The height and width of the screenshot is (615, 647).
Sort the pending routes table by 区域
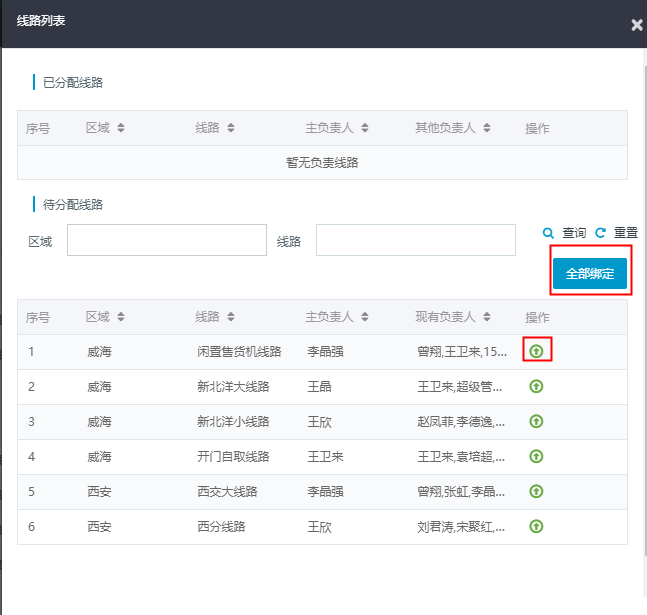[x=120, y=317]
